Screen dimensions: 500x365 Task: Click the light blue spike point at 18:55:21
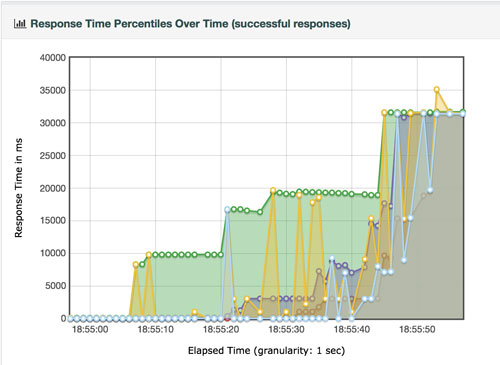[227, 210]
